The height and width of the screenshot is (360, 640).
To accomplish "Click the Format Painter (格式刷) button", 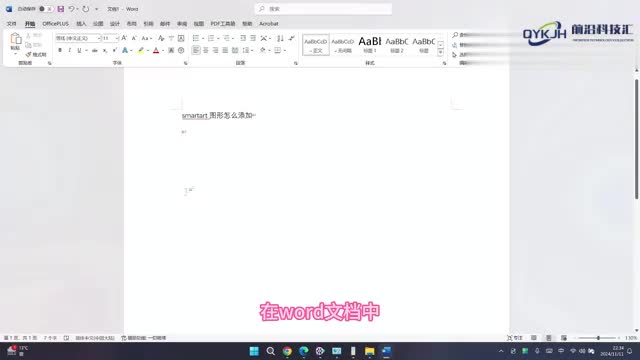I will [36, 54].
